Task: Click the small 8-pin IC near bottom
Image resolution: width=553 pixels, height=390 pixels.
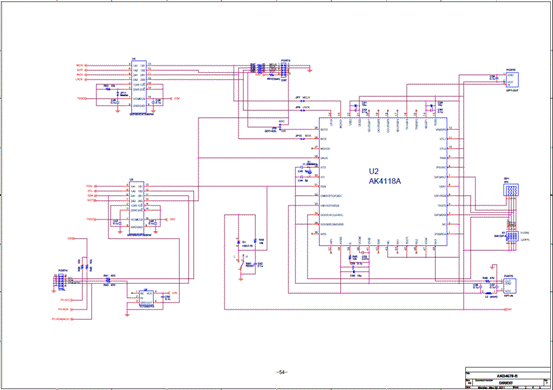Action: 146,298
